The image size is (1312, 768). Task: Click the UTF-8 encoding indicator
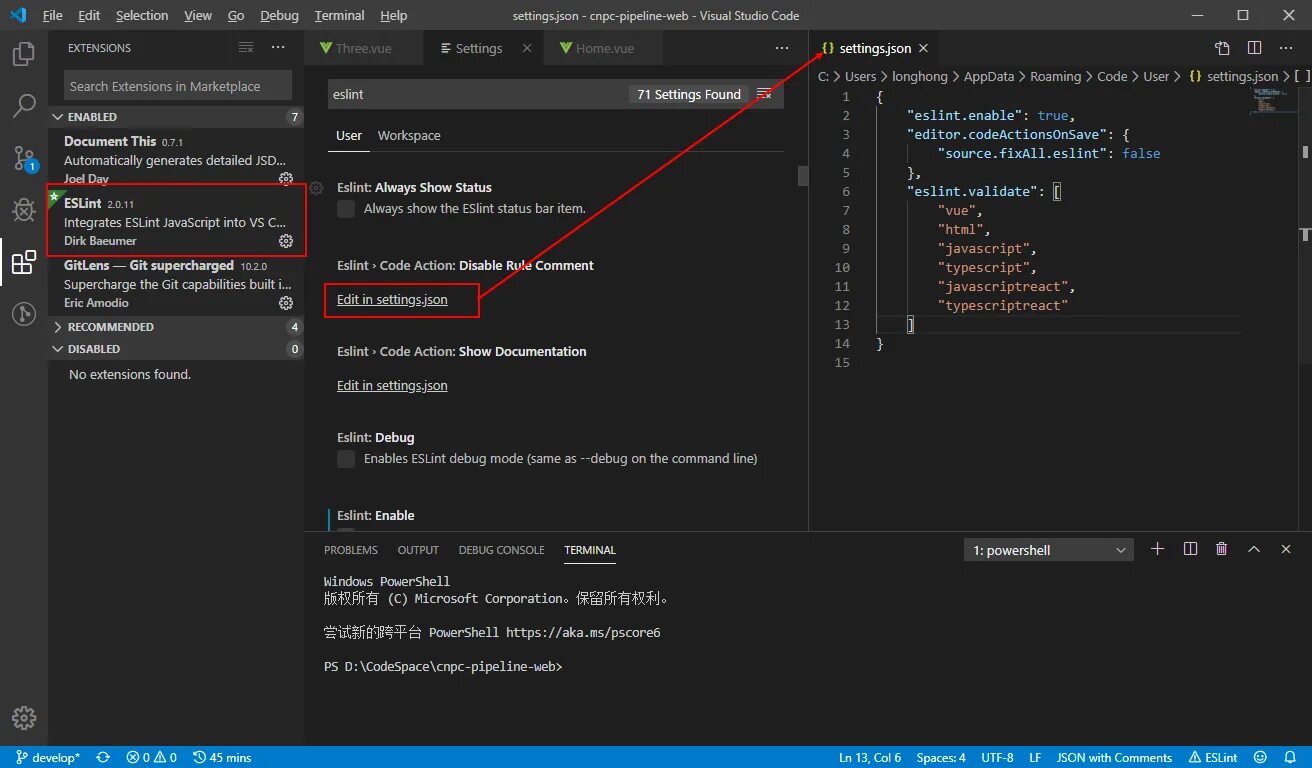[997, 758]
